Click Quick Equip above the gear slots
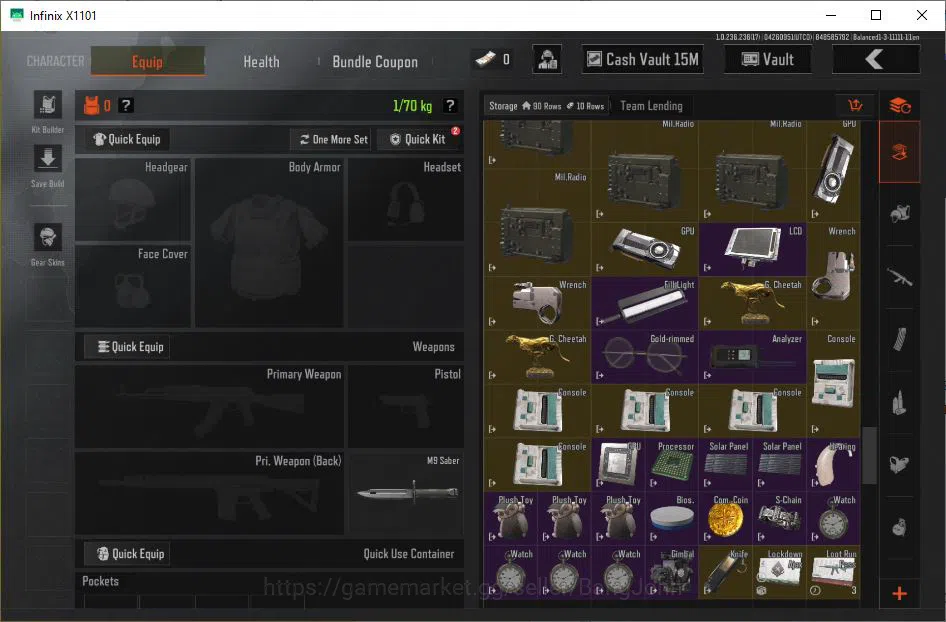 tap(127, 139)
